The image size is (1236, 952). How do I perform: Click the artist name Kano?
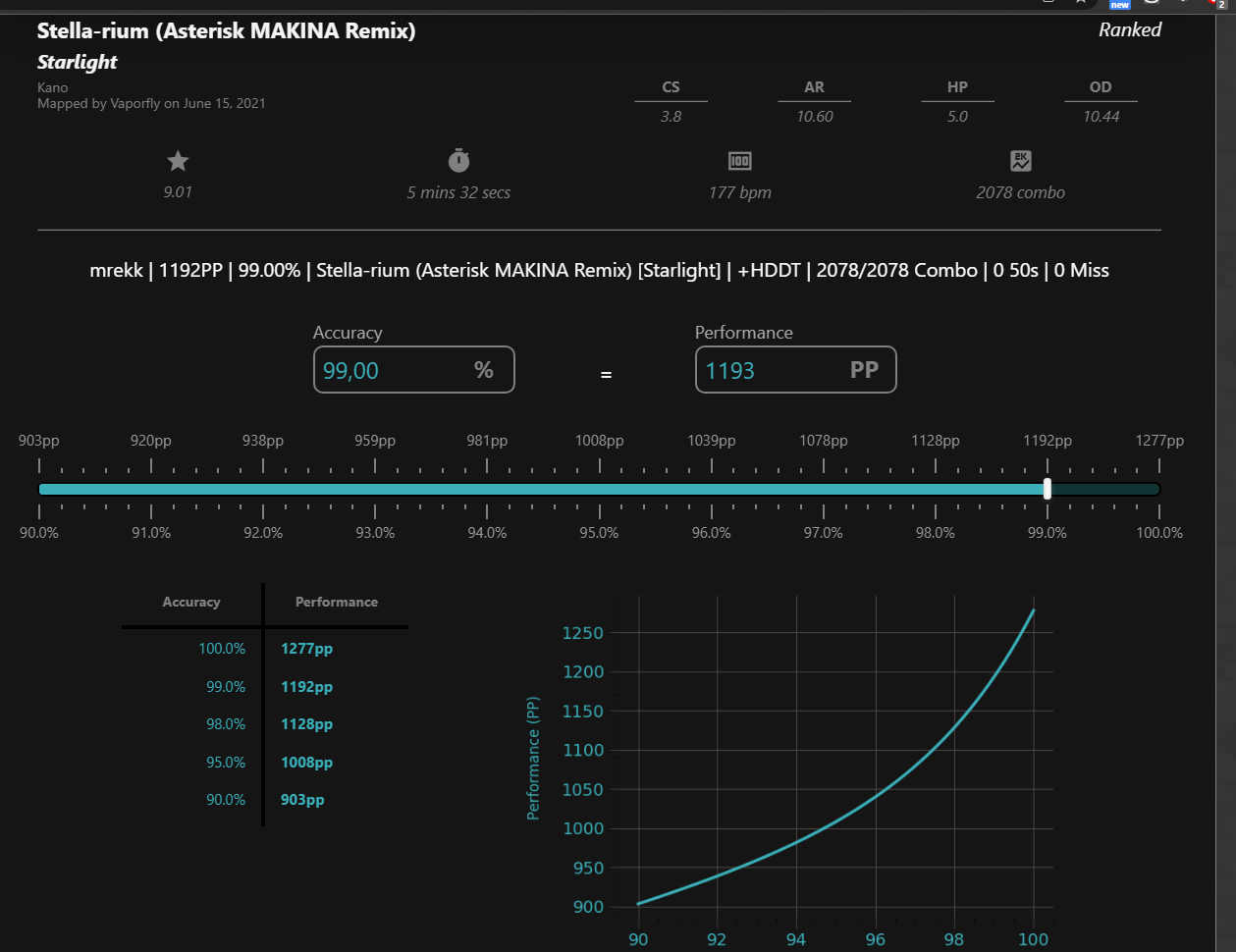[53, 87]
